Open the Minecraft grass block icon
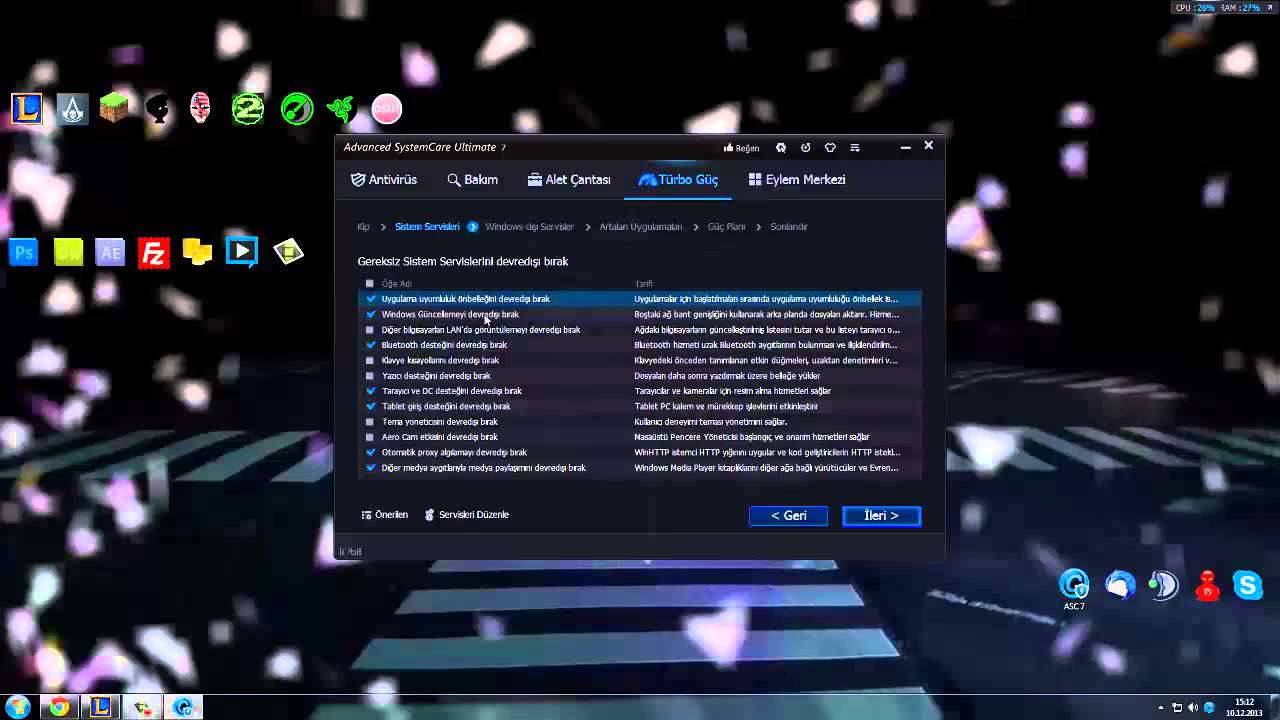 point(113,108)
